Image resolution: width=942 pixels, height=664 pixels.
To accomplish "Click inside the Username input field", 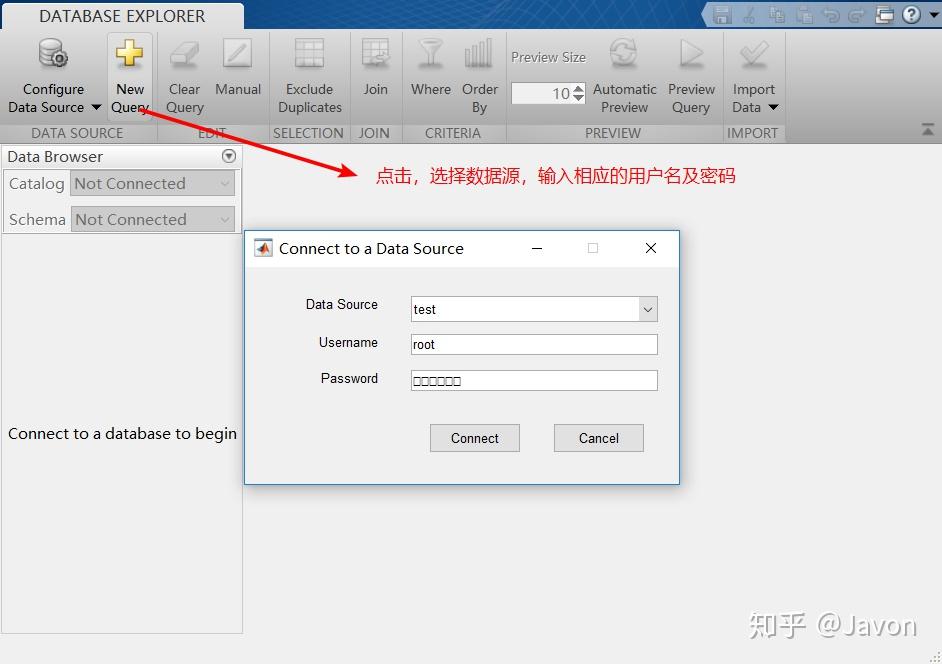I will tap(533, 344).
